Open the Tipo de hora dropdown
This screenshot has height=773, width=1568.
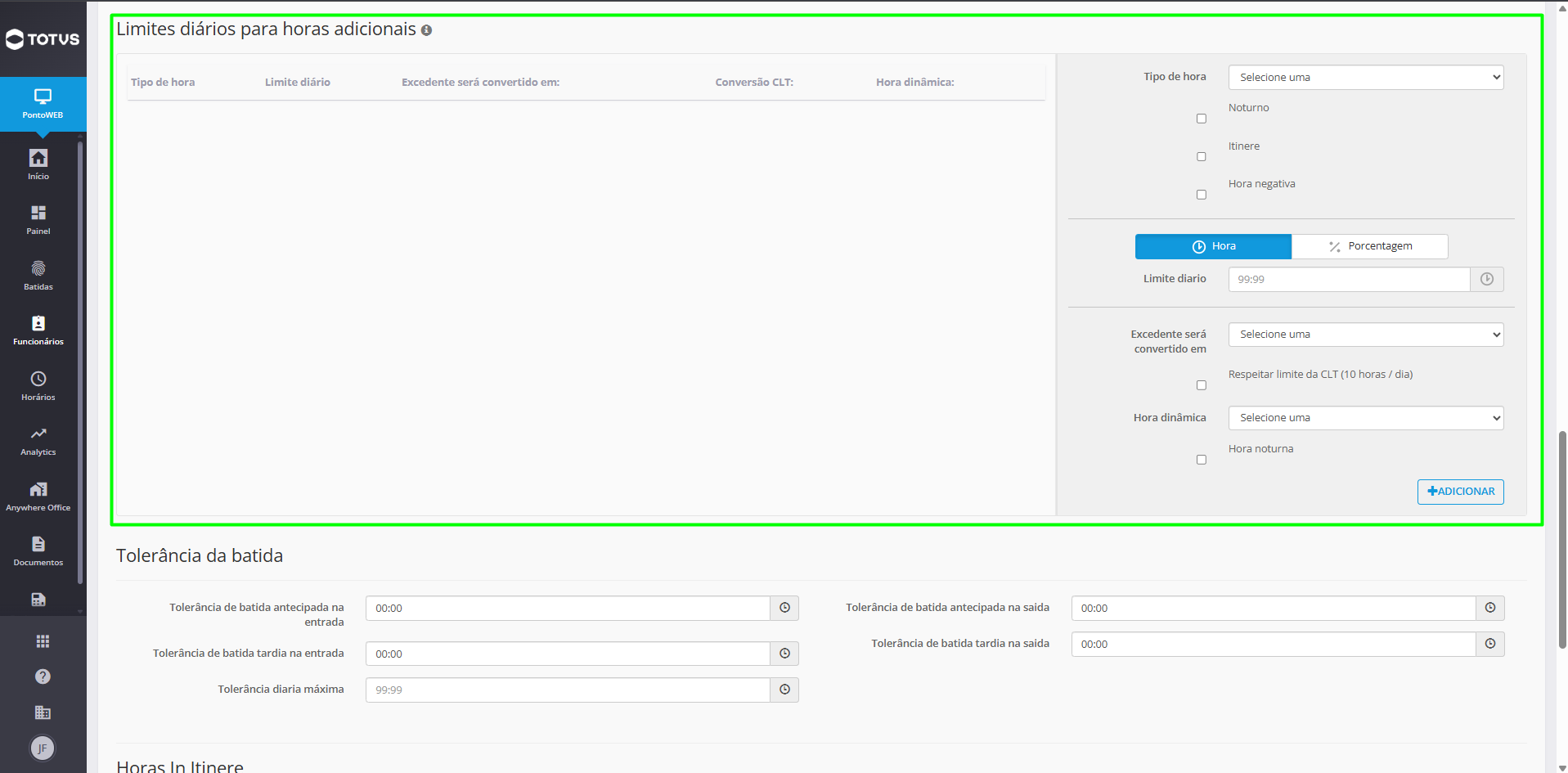(1366, 77)
